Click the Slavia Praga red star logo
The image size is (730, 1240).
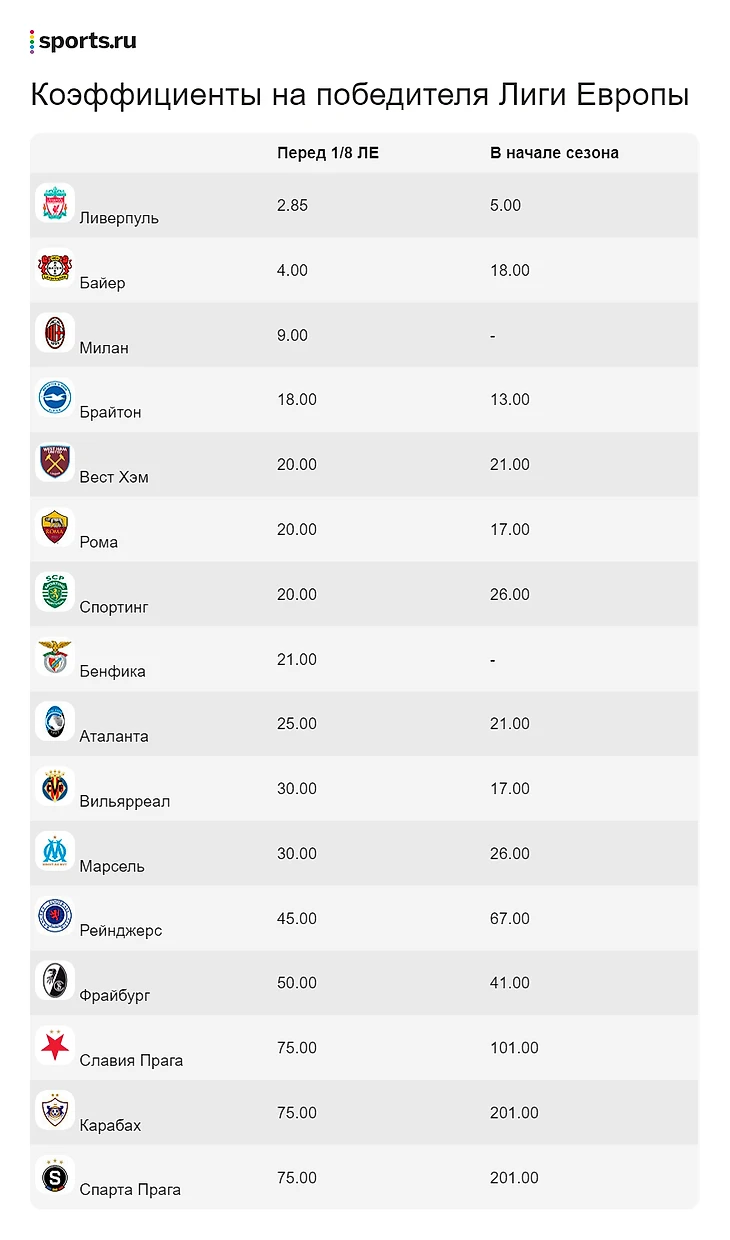(54, 1046)
